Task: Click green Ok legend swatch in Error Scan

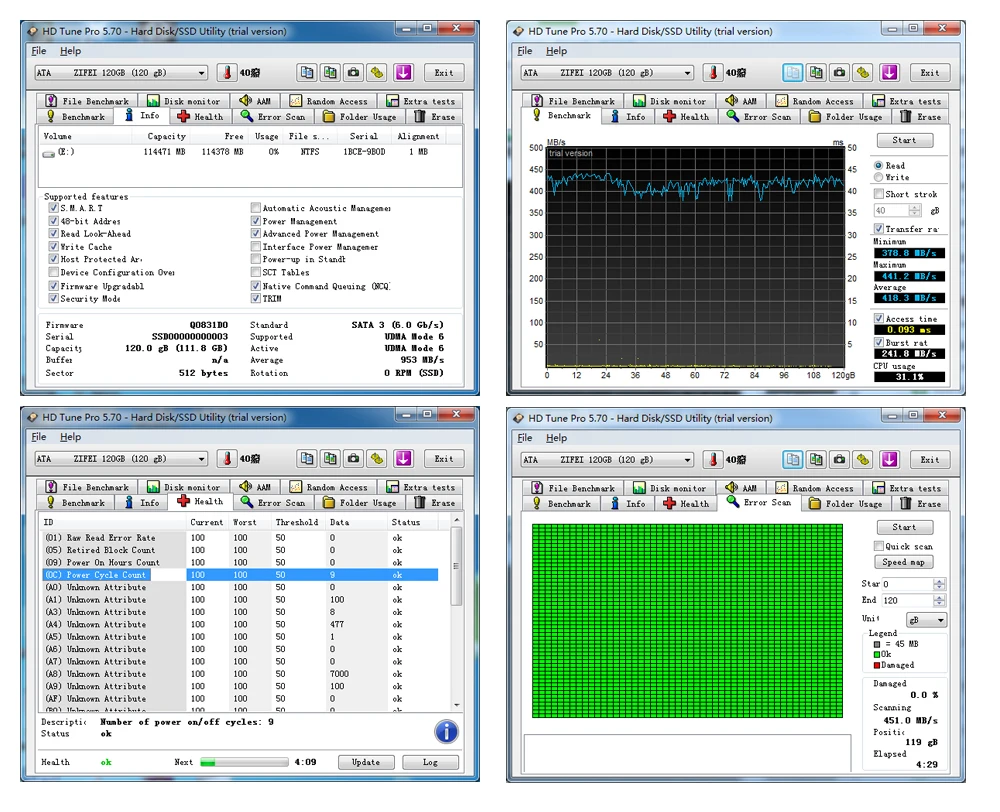Action: tap(877, 654)
